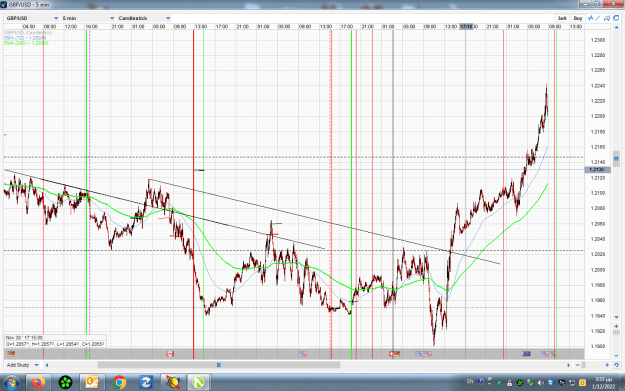Click the GBP/USD (Candlesticks) legend label
625x391 pixels.
point(28,33)
